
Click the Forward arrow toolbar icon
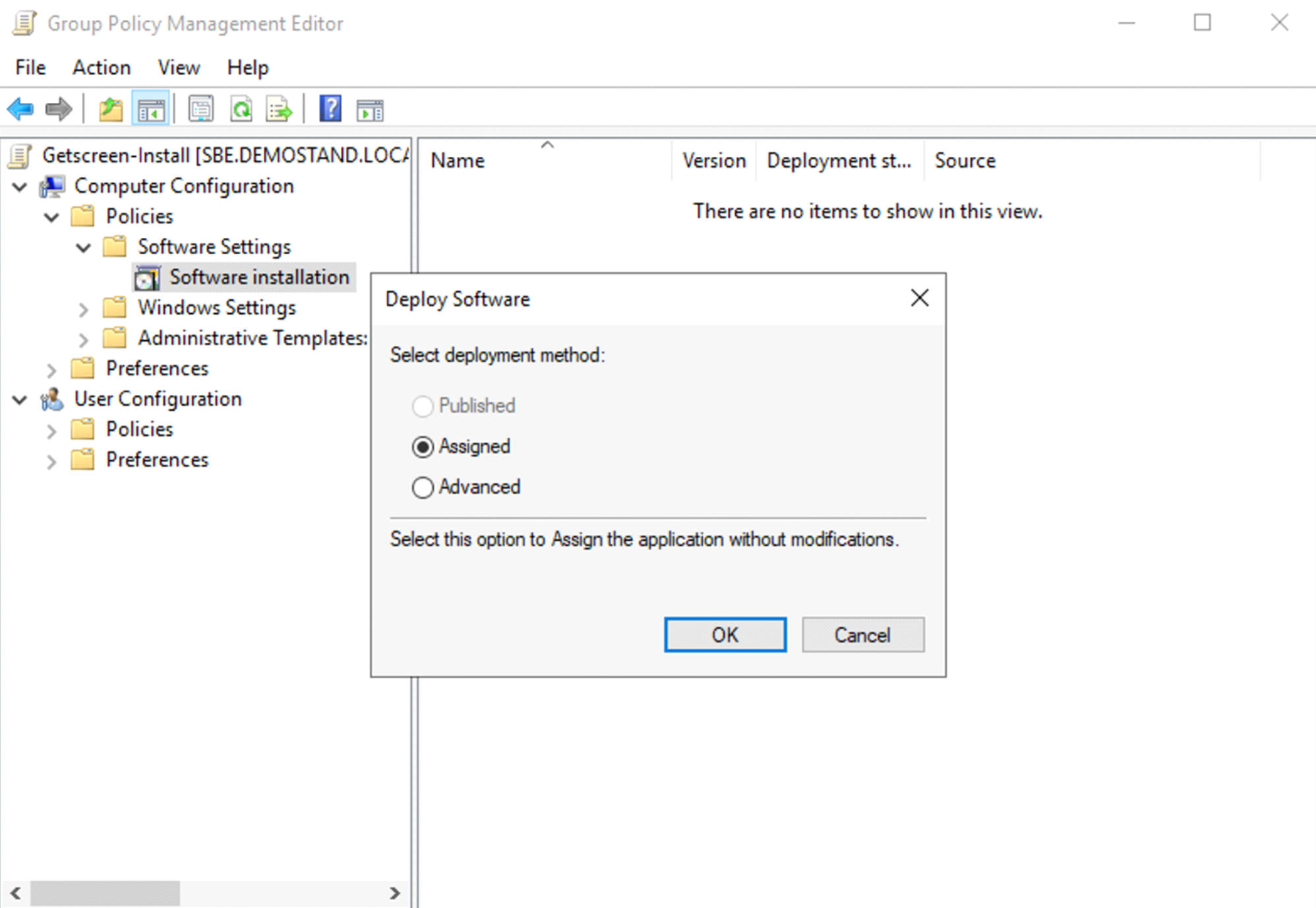pos(59,109)
